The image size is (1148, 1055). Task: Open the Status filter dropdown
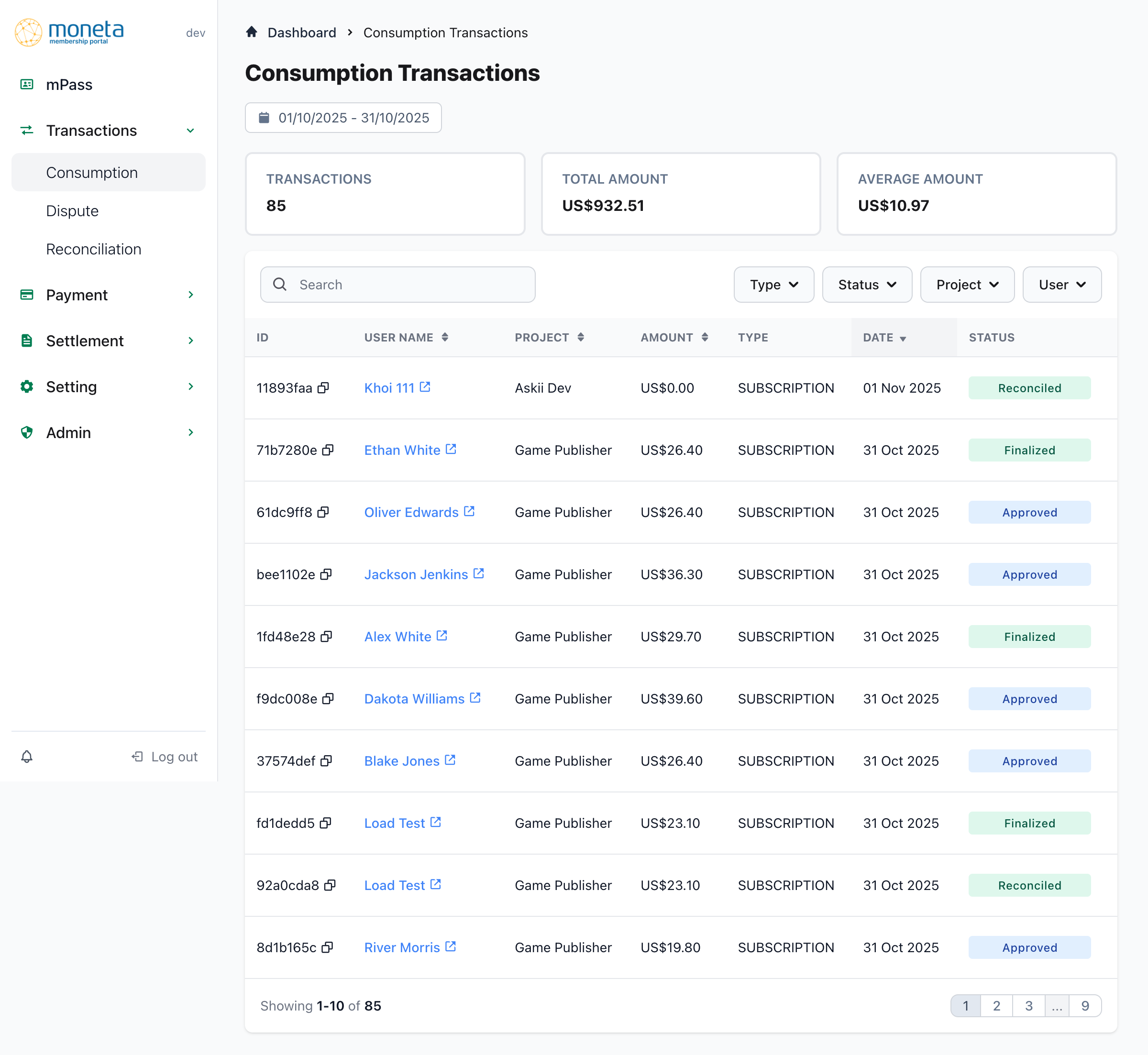867,284
